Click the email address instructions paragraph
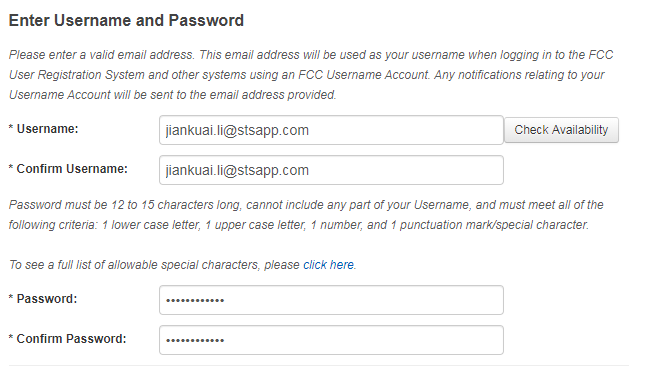Screen dimensions: 662x366 point(311,75)
